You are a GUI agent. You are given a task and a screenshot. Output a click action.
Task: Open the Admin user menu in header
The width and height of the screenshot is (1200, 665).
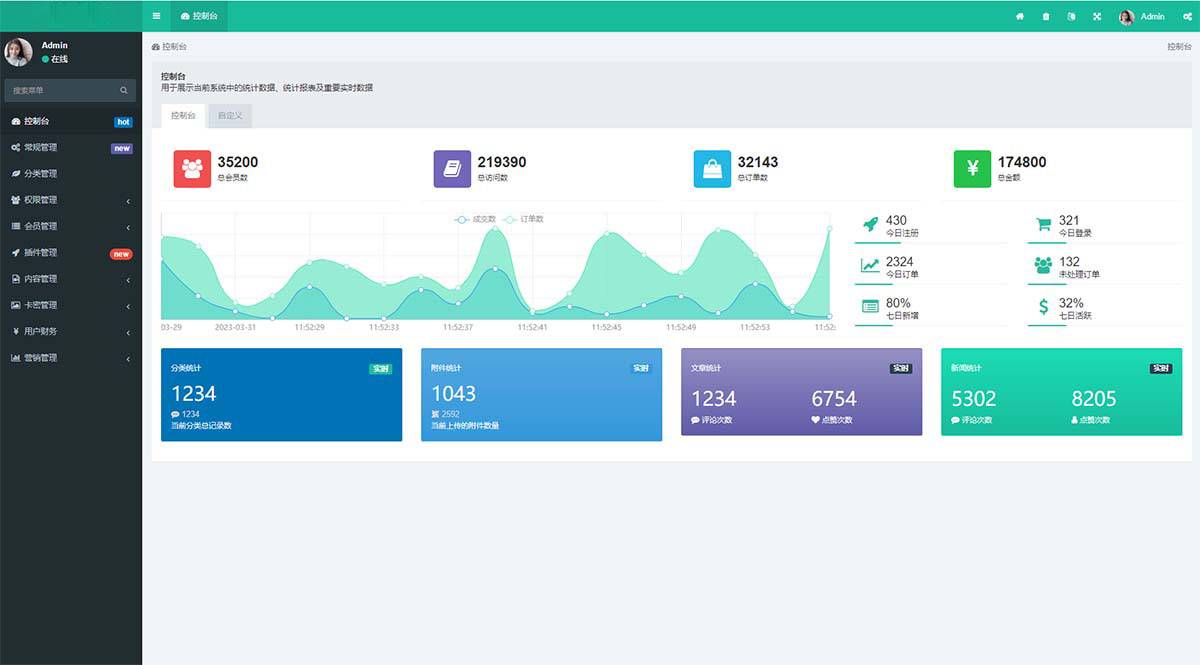(x=1142, y=17)
